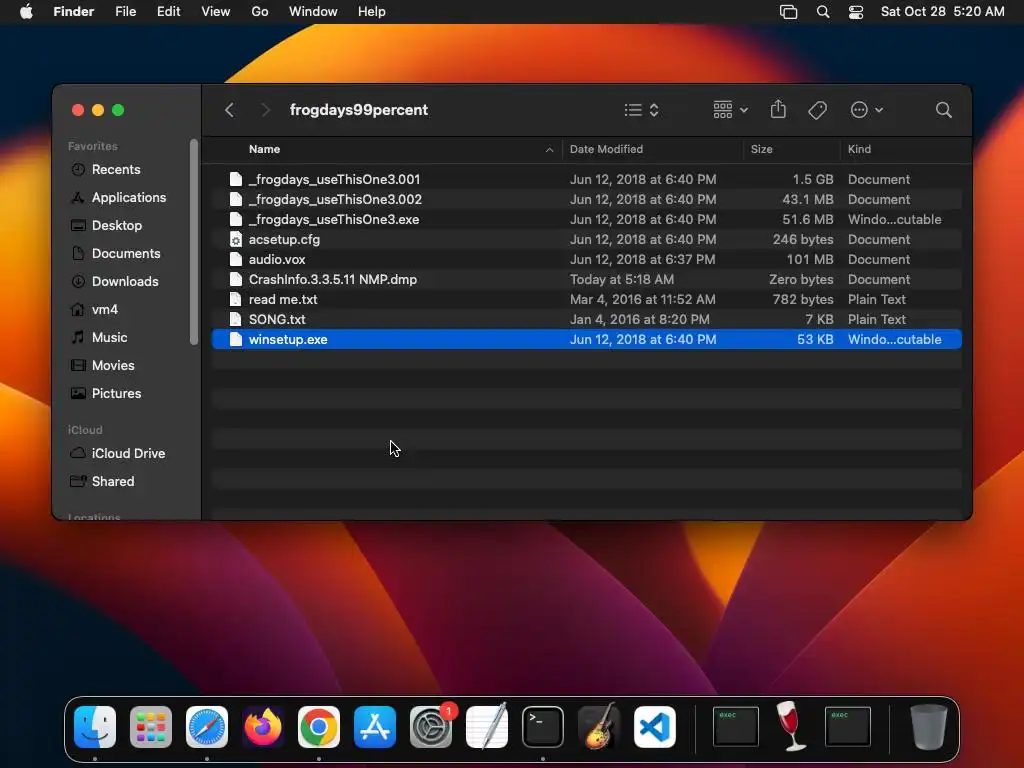The height and width of the screenshot is (768, 1024).
Task: Open the Go menu
Action: pos(260,12)
